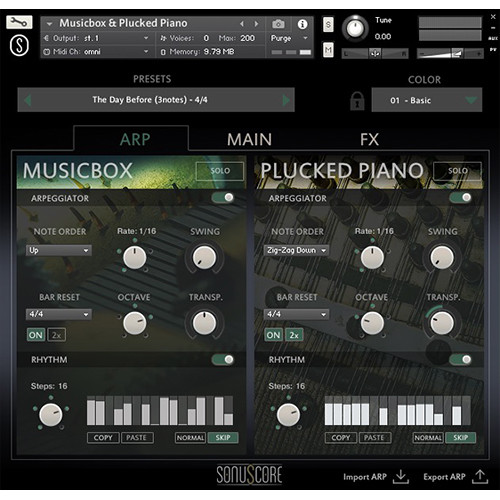Click the Export ARP upload icon
500x500 pixels.
480,477
